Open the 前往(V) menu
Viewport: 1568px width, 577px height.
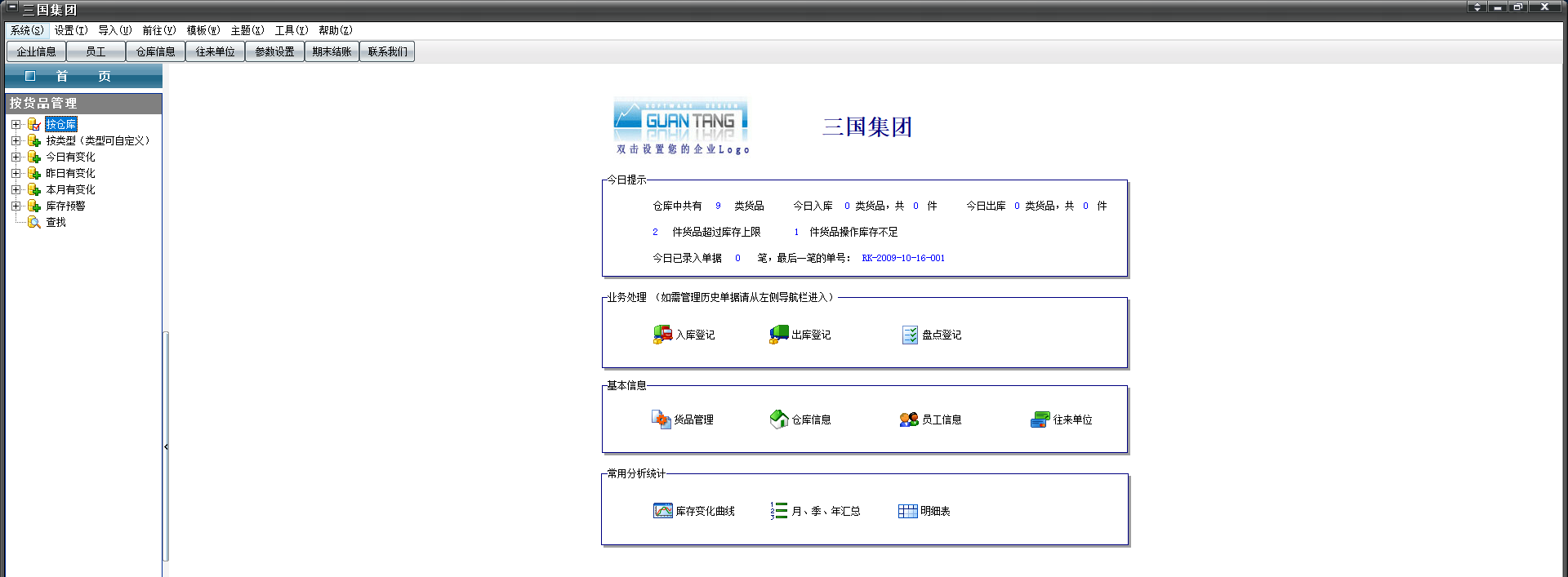pyautogui.click(x=159, y=30)
